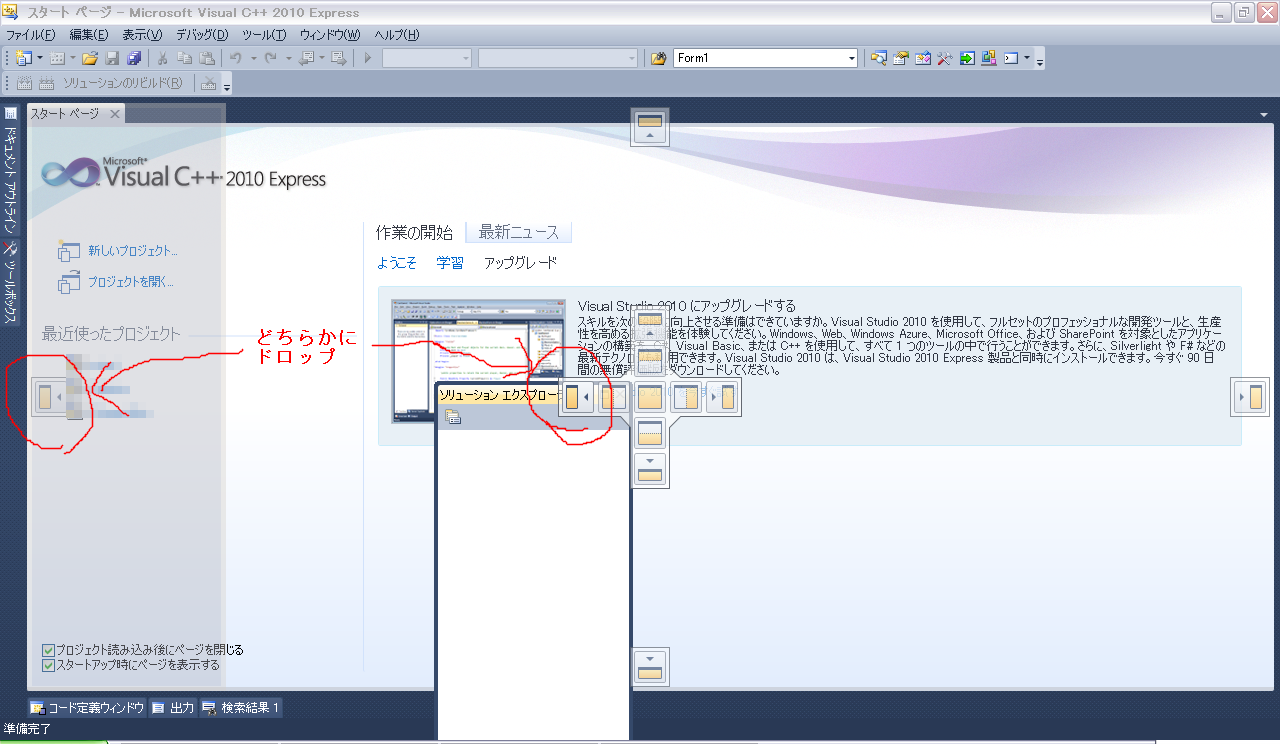Click the New Project toolbar icon
The width and height of the screenshot is (1280, 744).
23,58
